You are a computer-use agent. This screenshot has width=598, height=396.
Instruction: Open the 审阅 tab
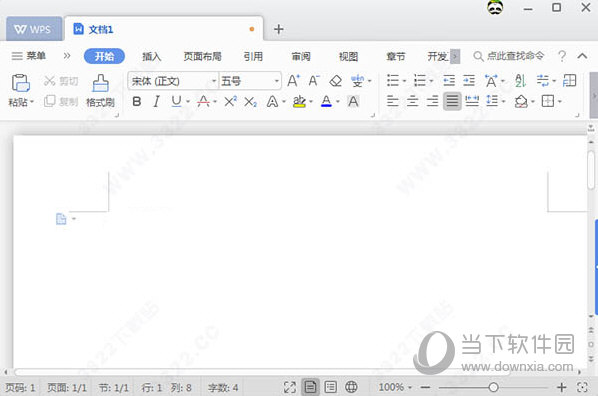(301, 56)
